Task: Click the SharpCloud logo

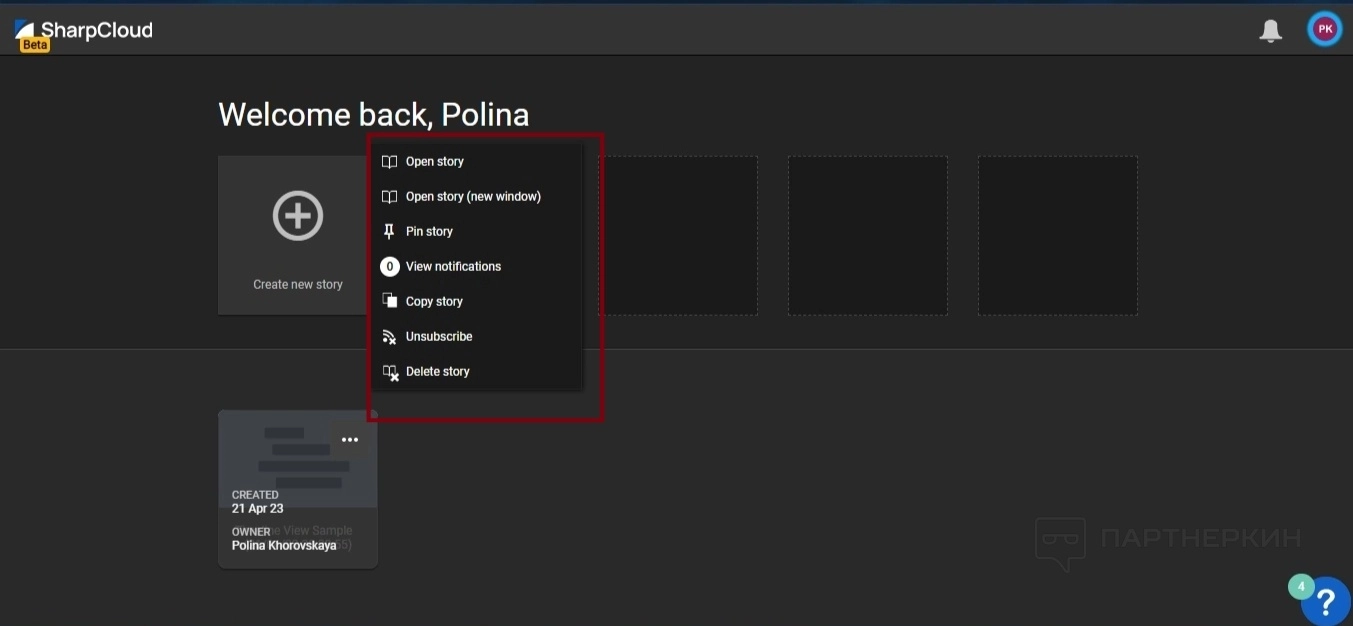Action: coord(85,32)
